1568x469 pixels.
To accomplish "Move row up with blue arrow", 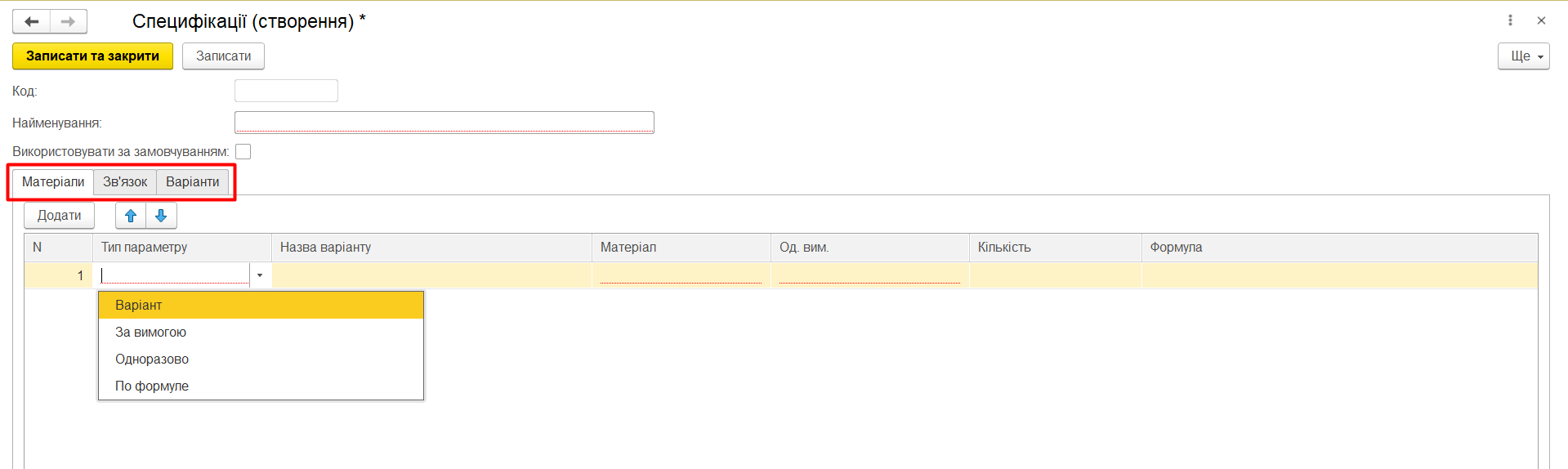I will [131, 216].
